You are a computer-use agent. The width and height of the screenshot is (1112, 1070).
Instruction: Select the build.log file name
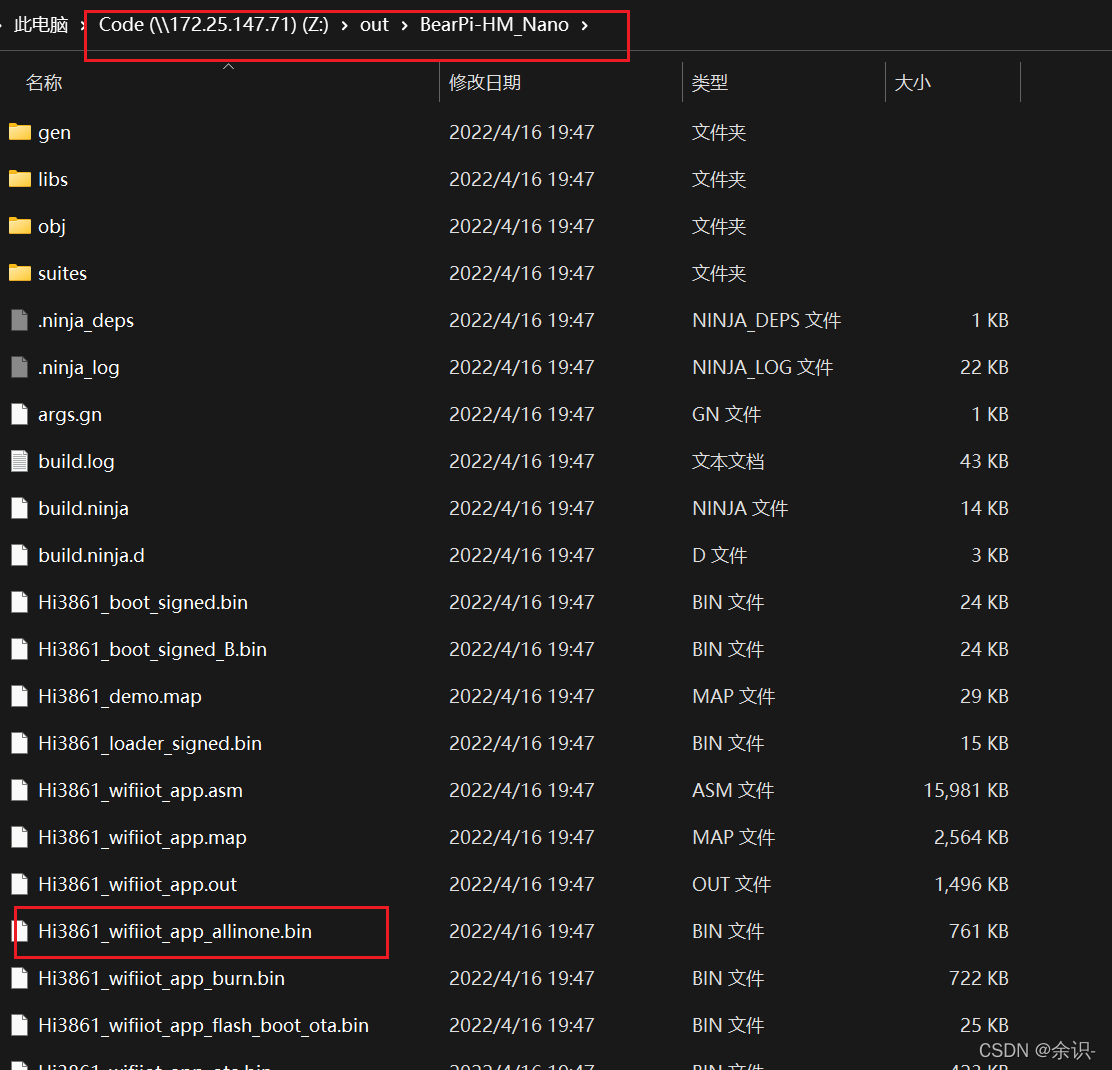[77, 462]
